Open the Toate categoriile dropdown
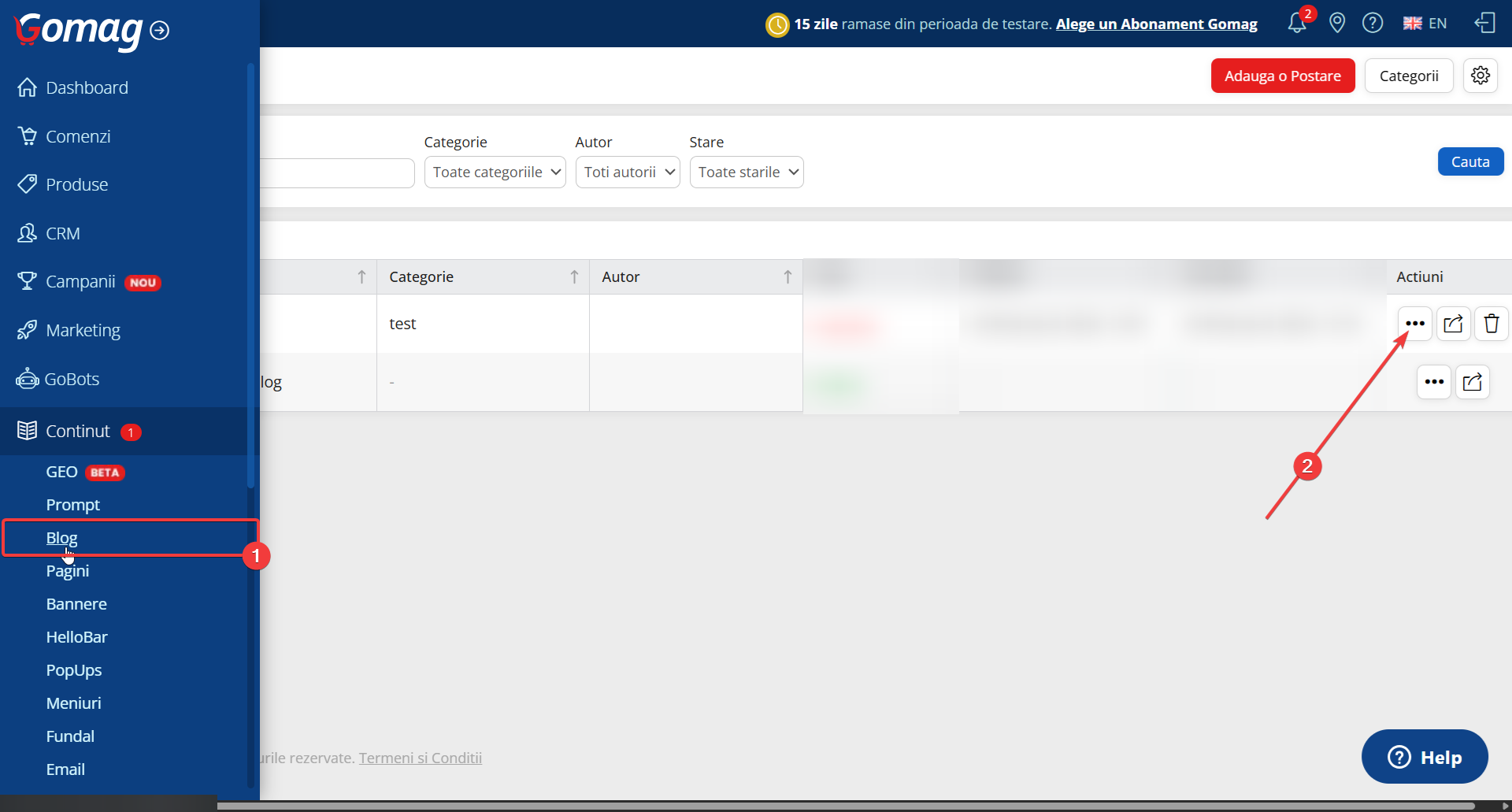Viewport: 1512px width, 812px height. (x=495, y=172)
